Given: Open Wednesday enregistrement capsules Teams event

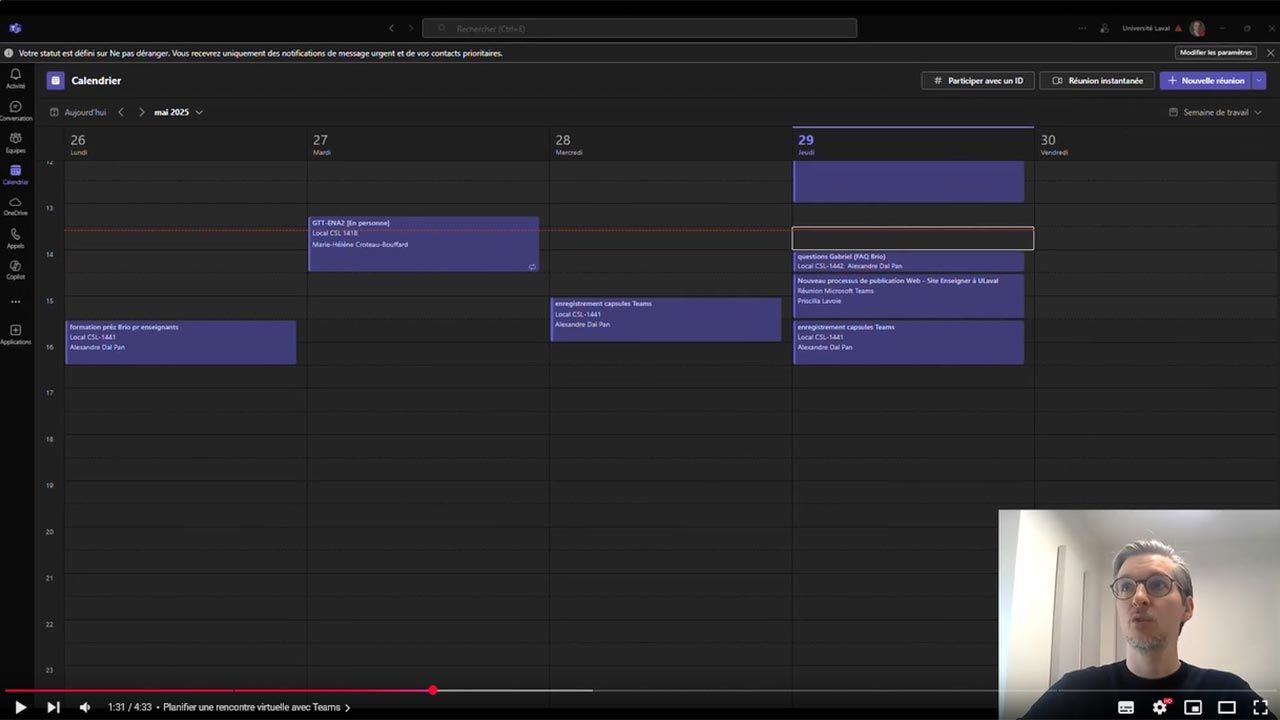Looking at the screenshot, I should [666, 319].
